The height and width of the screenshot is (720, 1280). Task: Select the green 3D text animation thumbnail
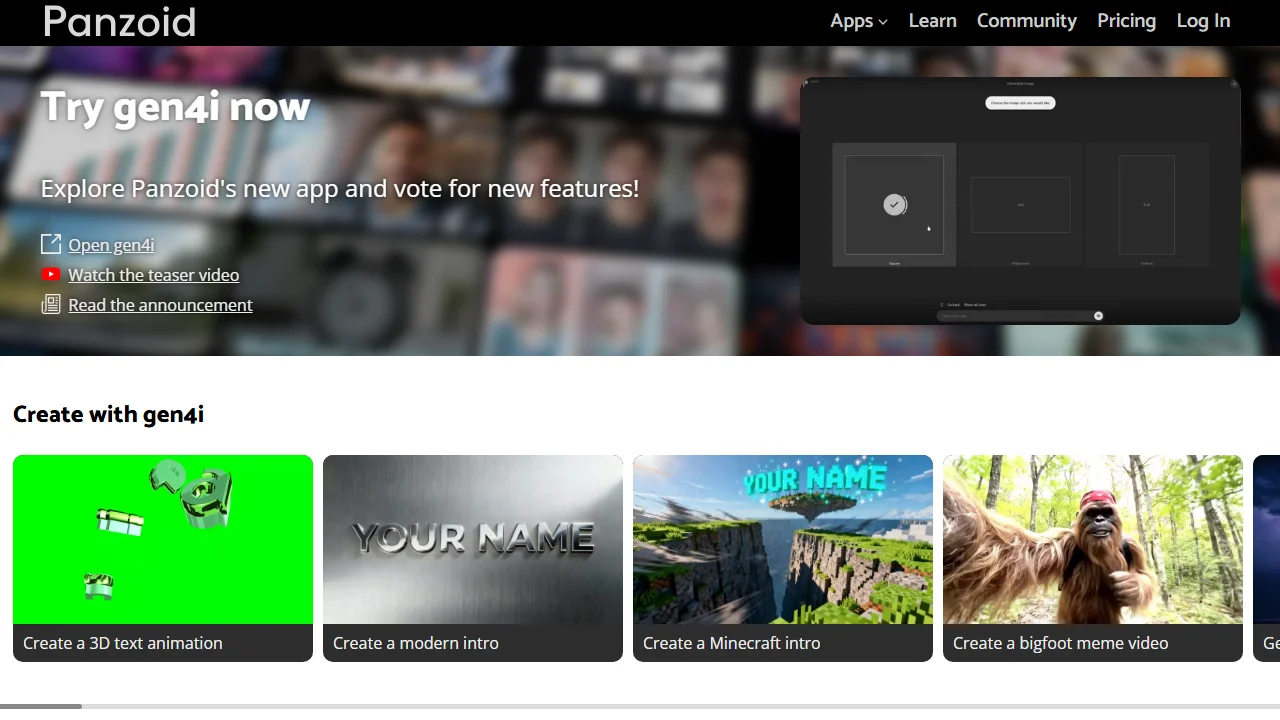point(163,539)
